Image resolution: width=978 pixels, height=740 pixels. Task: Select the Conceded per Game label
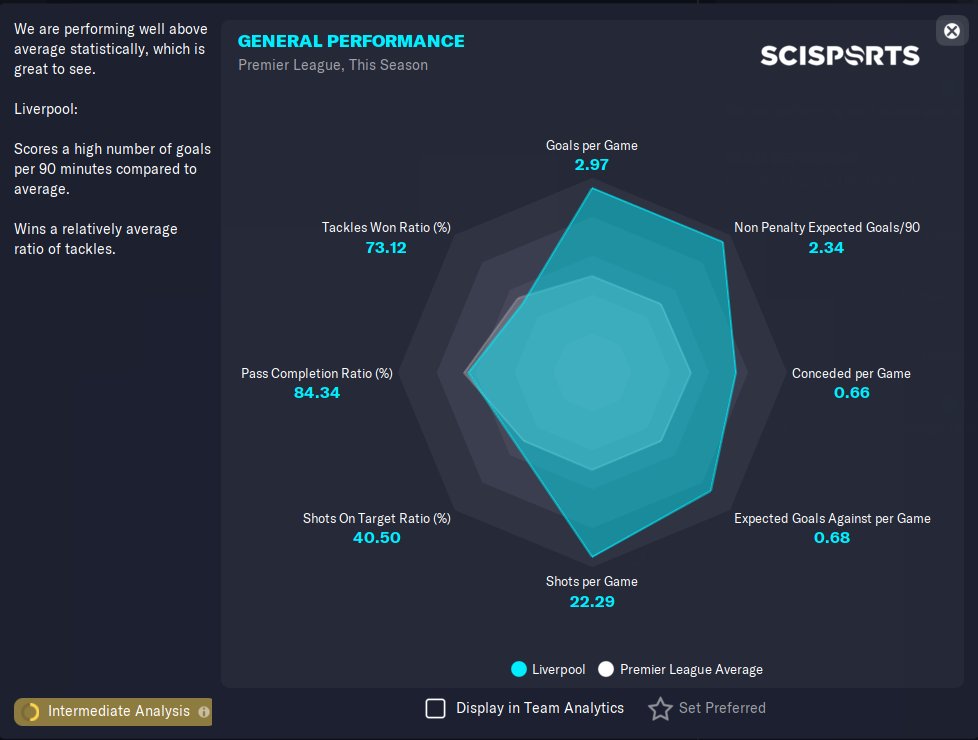point(851,373)
